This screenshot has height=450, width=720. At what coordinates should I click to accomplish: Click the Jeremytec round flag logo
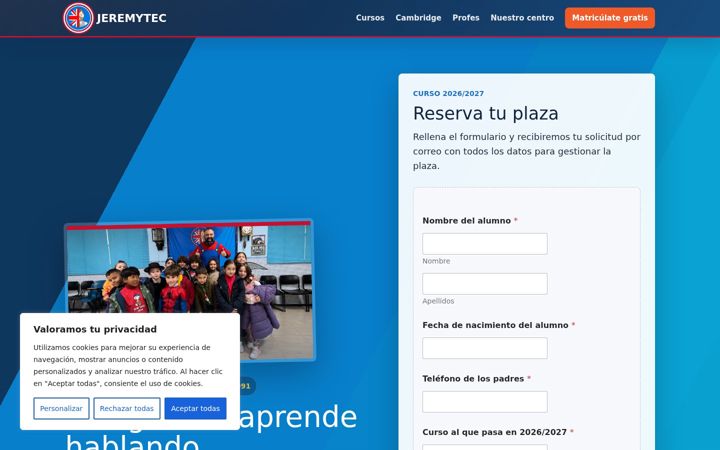78,18
